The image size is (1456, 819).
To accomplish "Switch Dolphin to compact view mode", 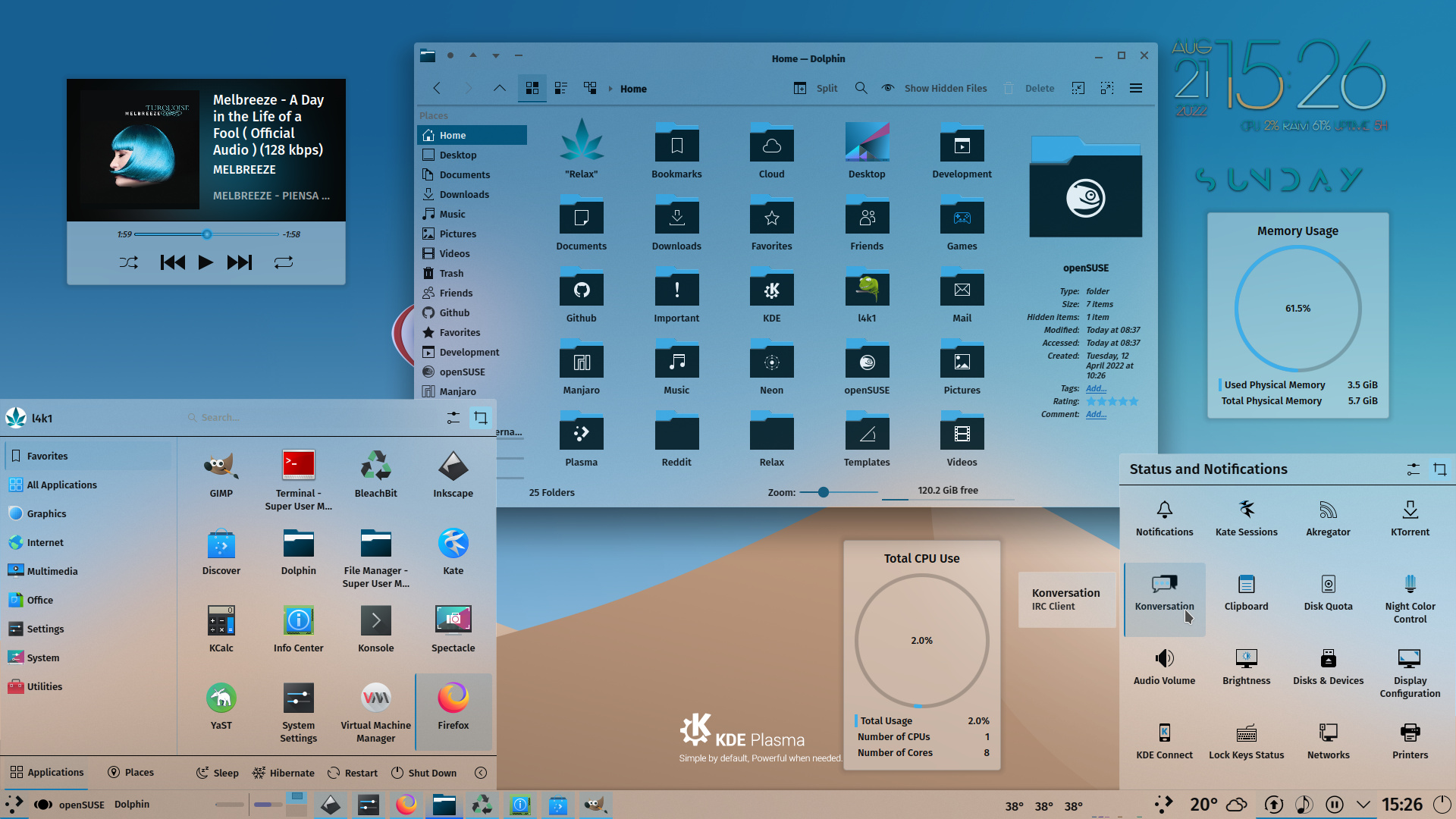I will 560,88.
